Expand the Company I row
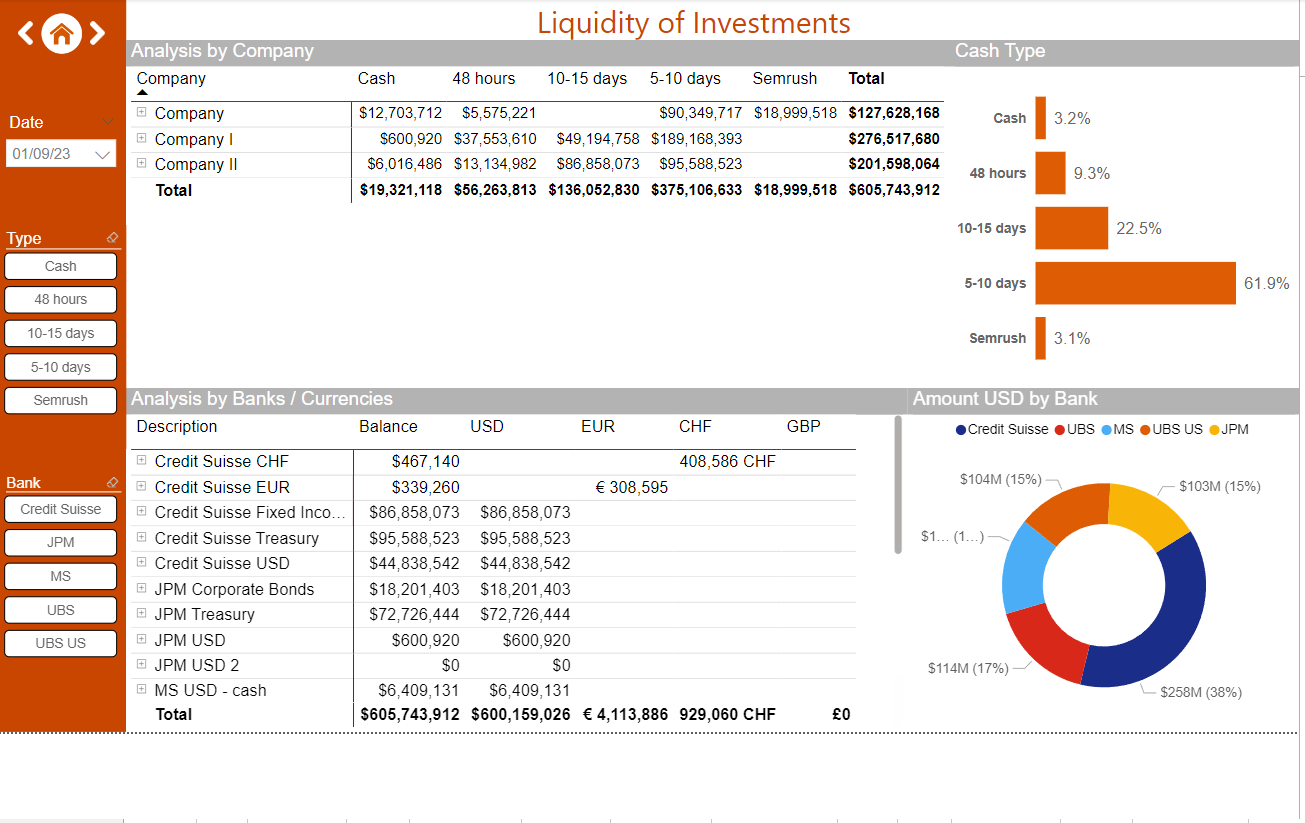Viewport: 1305px width, 823px height. coord(142,137)
